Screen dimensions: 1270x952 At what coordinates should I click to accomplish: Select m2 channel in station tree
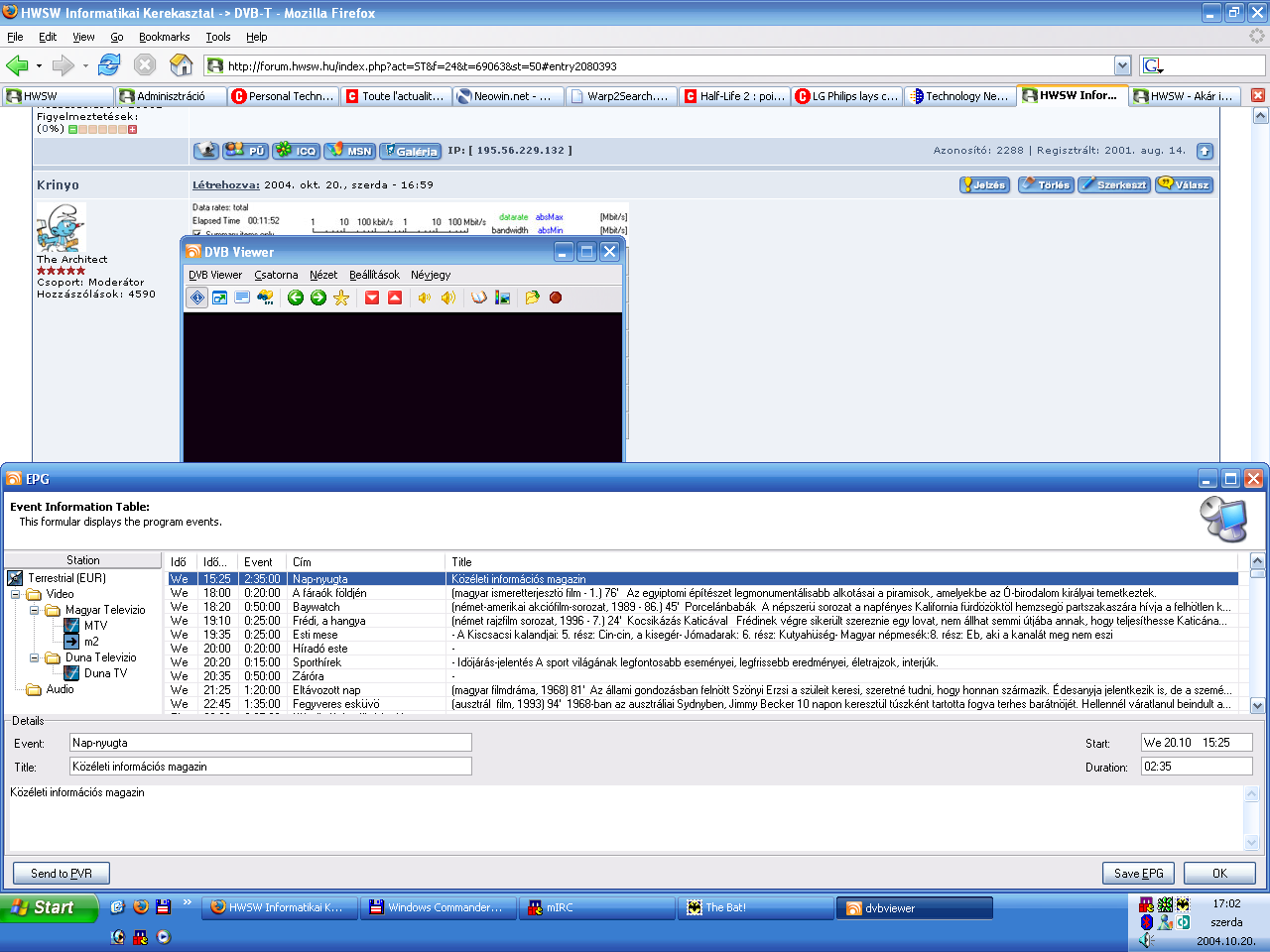[x=91, y=642]
